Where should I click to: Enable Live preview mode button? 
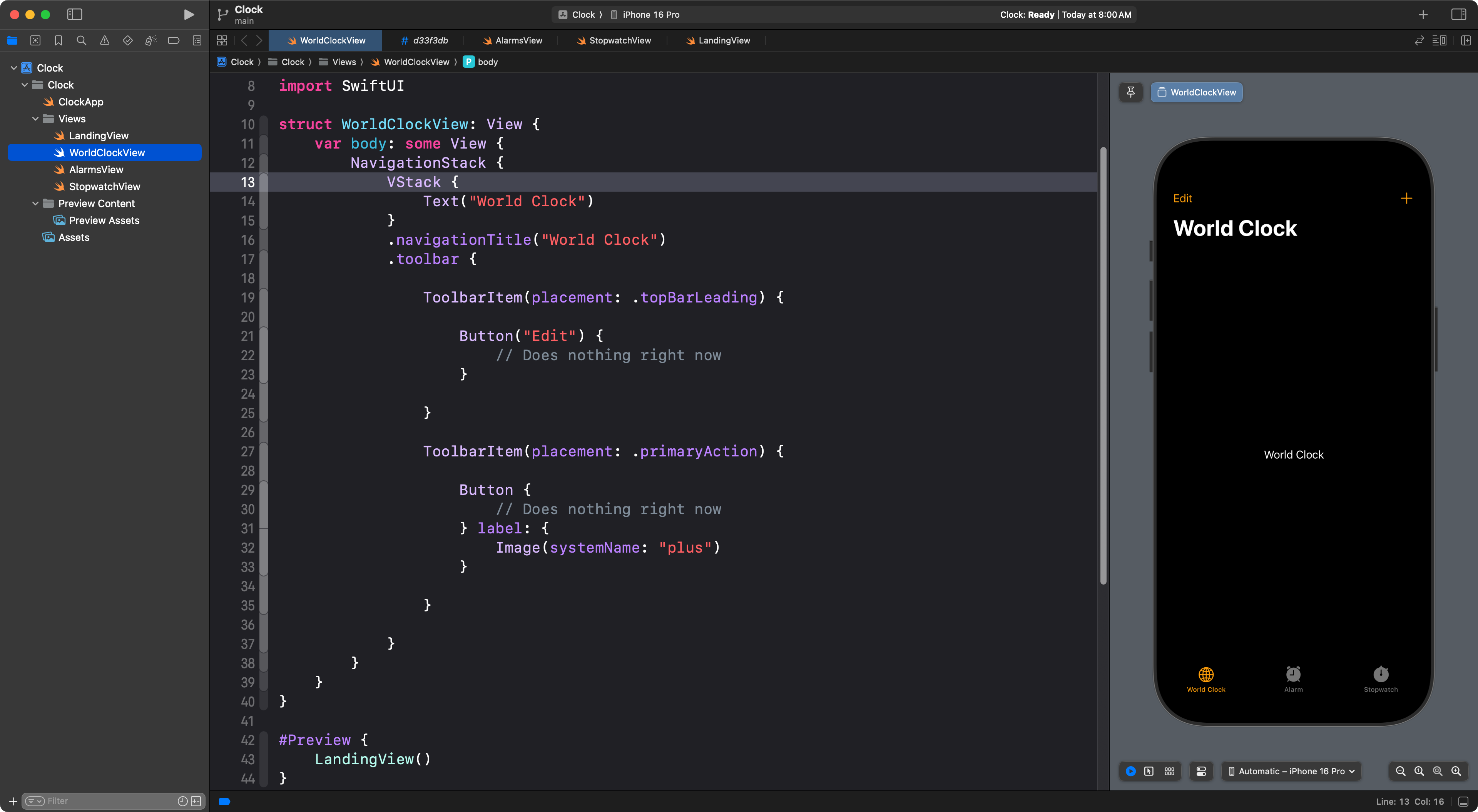tap(1130, 771)
